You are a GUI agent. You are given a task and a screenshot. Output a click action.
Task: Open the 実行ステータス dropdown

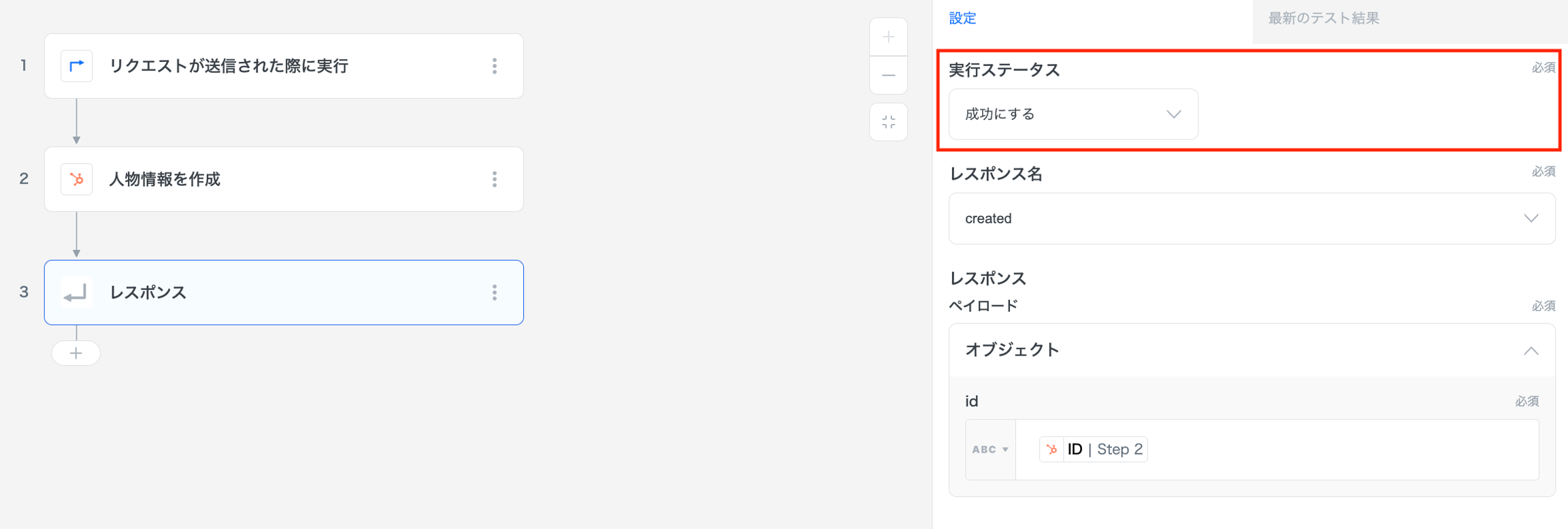coord(1073,114)
